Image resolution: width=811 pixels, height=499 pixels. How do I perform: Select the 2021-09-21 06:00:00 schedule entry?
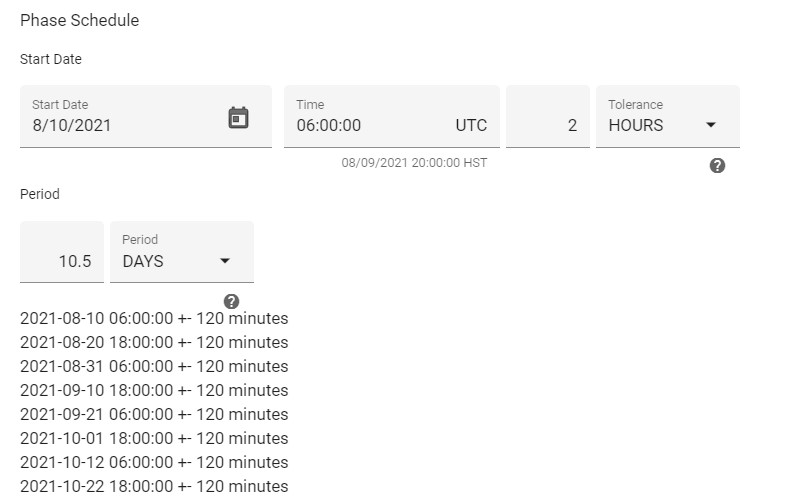click(x=154, y=414)
